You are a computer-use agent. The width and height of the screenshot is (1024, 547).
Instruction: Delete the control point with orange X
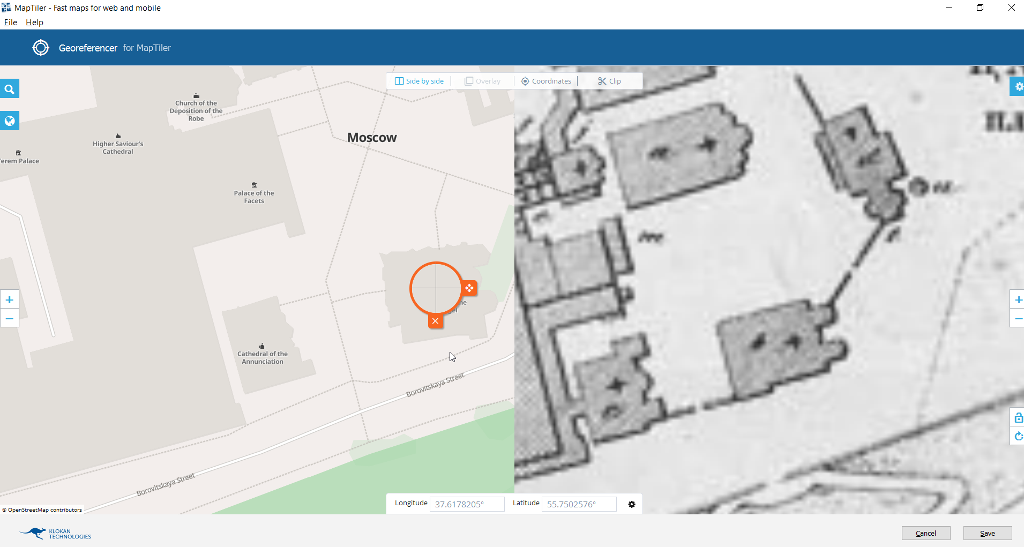coord(435,320)
